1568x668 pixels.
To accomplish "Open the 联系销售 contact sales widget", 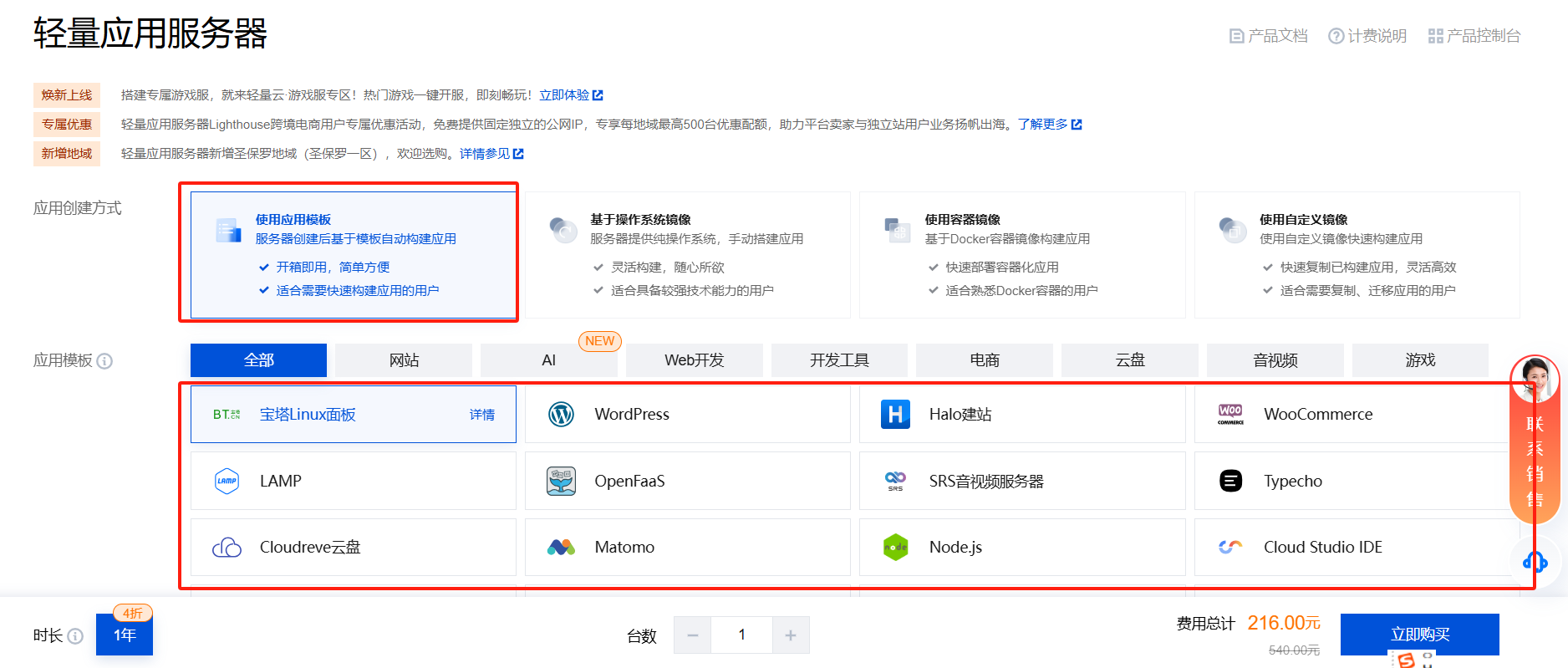I will 1535,440.
